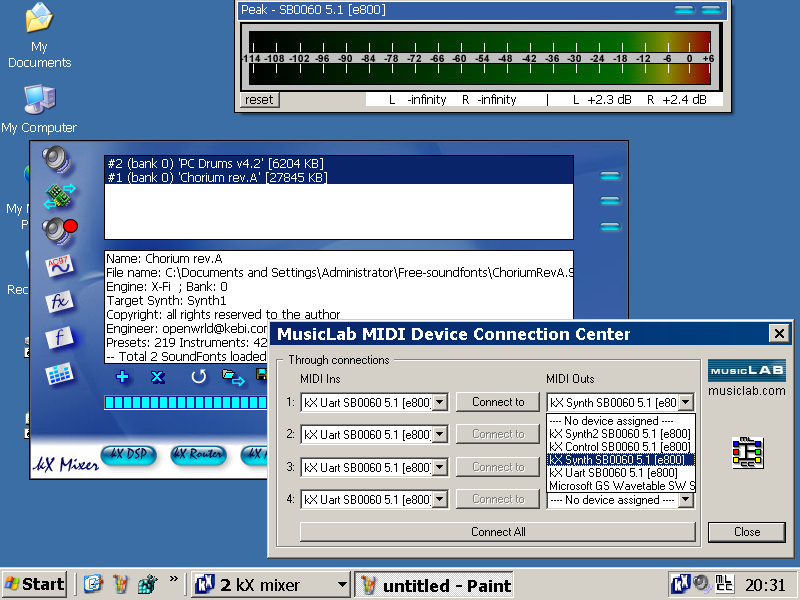The image size is (800, 600).
Task: Click 'Connect to' button for connection 4
Action: pos(498,499)
